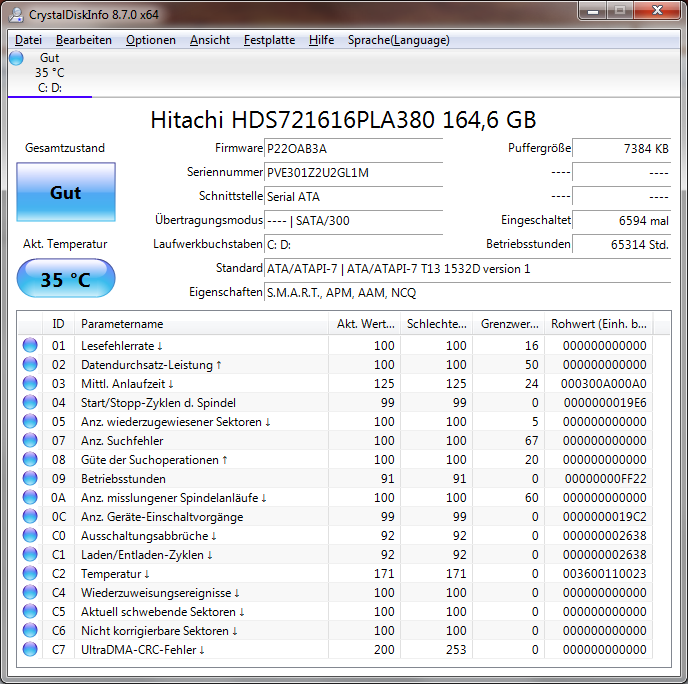
Task: Click the Eingeschaltet value 6594 mal
Action: click(622, 220)
